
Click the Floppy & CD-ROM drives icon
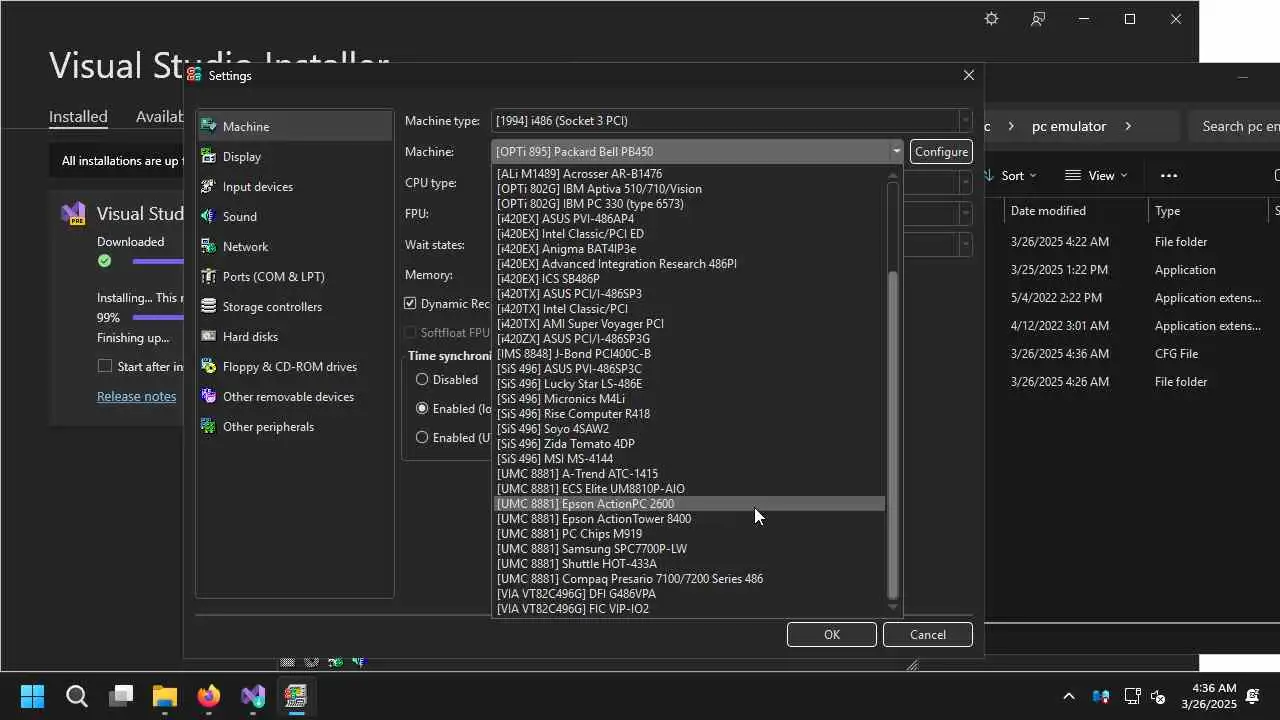tap(208, 366)
